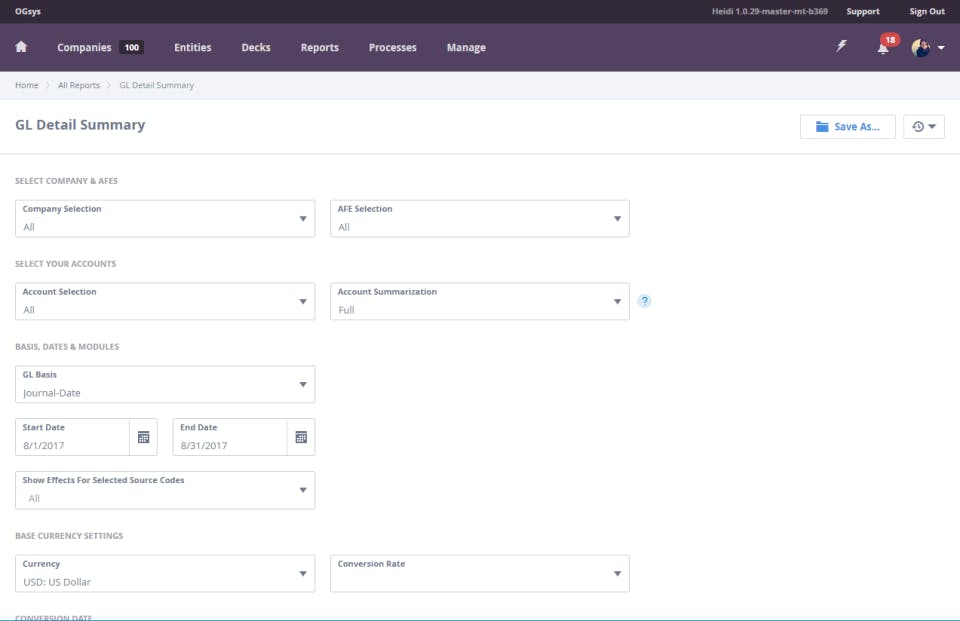Open the Processes menu
Image resolution: width=960 pixels, height=621 pixels.
(392, 47)
